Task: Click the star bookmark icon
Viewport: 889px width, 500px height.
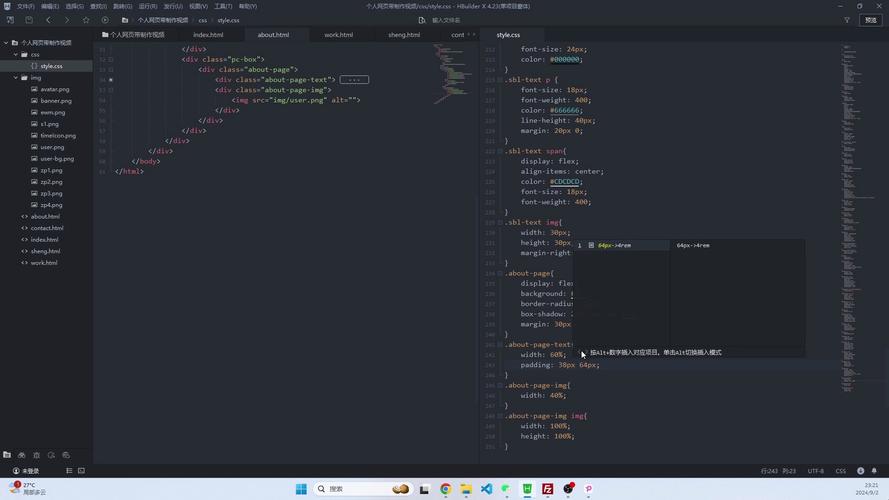Action: (86, 20)
